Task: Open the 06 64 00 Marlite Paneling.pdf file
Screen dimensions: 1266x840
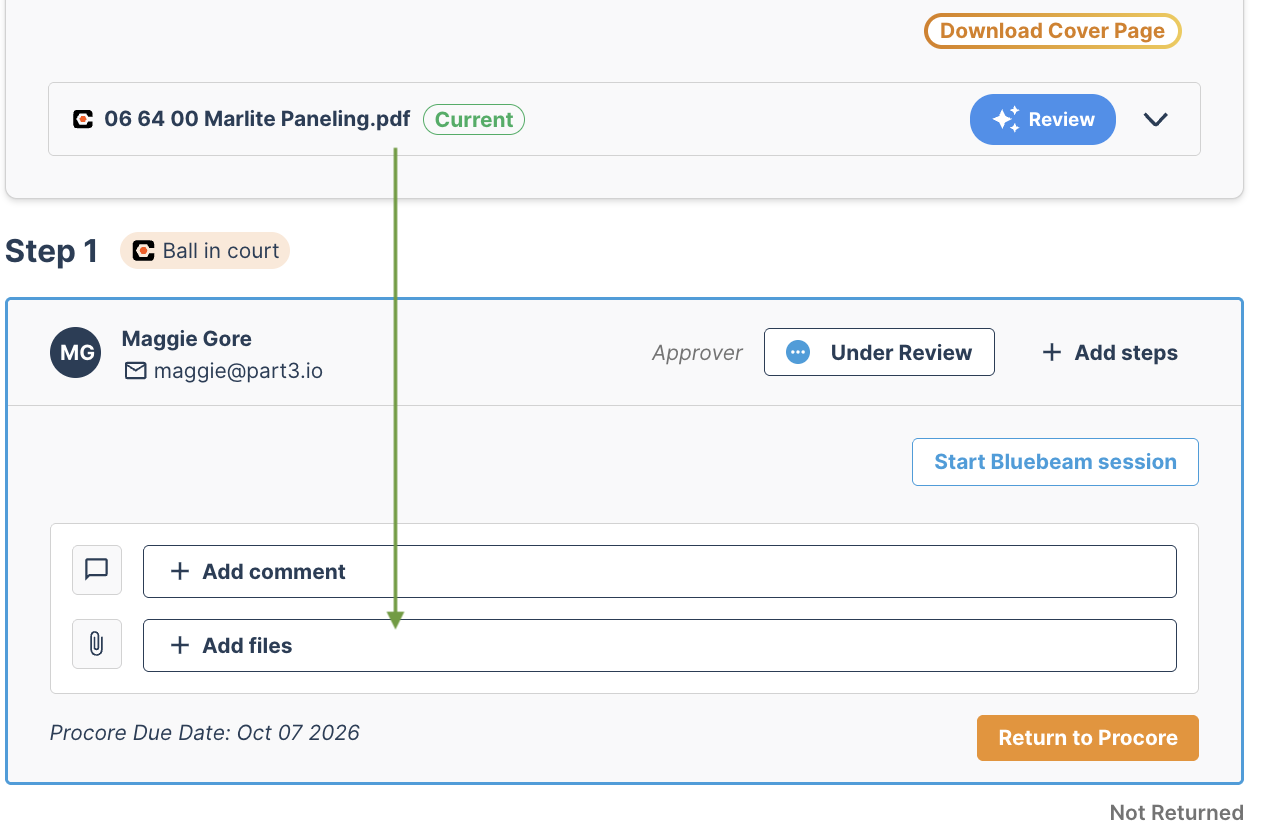Action: pos(257,120)
